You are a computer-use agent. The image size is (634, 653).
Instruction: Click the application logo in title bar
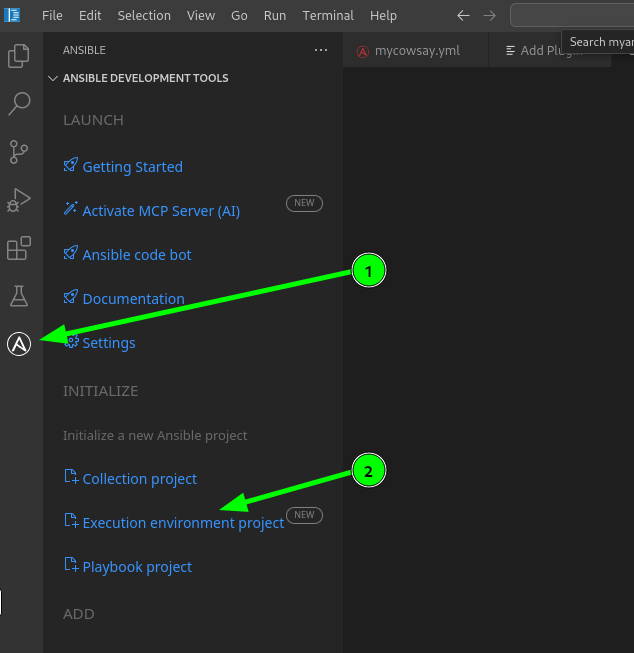(12, 15)
